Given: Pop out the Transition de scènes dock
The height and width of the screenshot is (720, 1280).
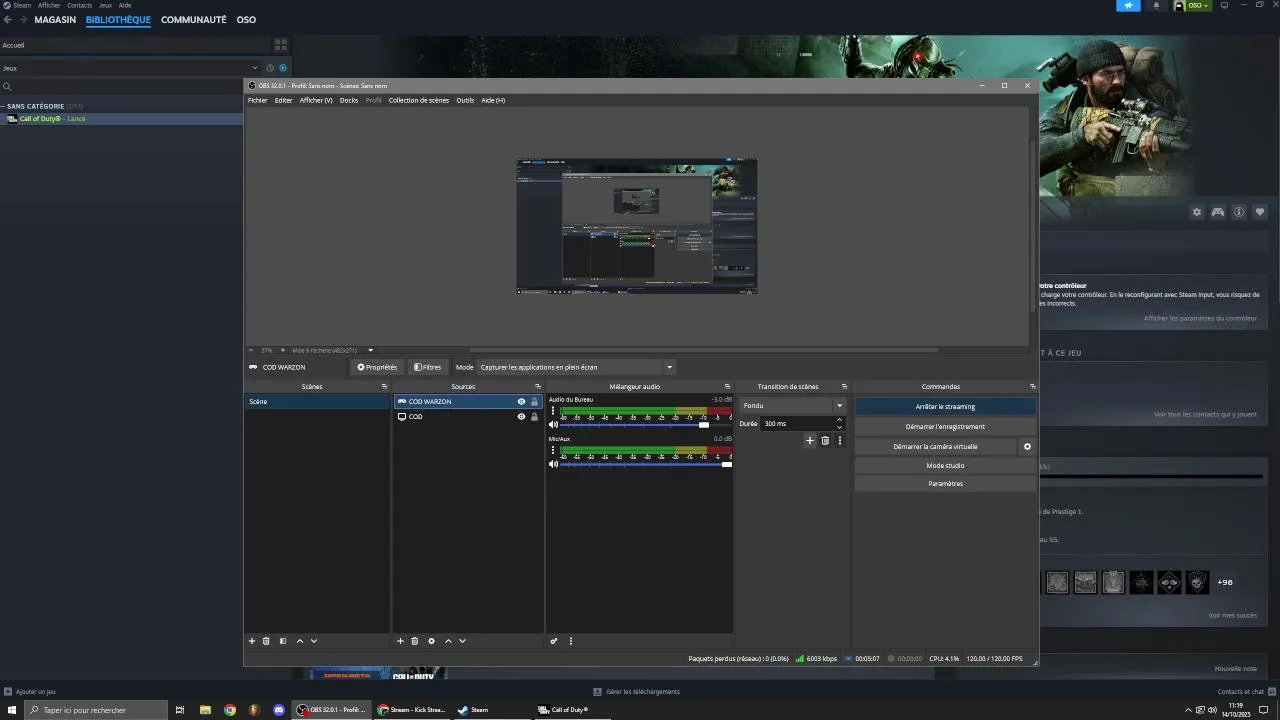Looking at the screenshot, I should pyautogui.click(x=844, y=387).
